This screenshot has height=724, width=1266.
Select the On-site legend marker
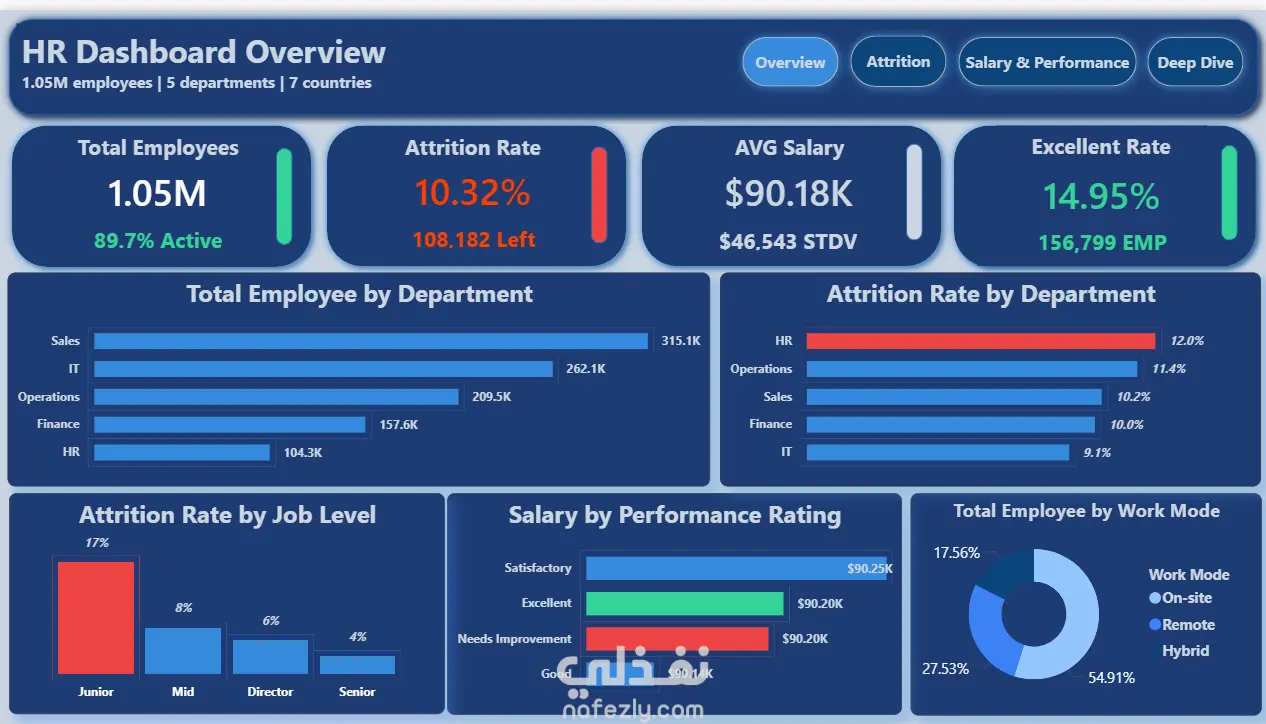click(x=1156, y=598)
